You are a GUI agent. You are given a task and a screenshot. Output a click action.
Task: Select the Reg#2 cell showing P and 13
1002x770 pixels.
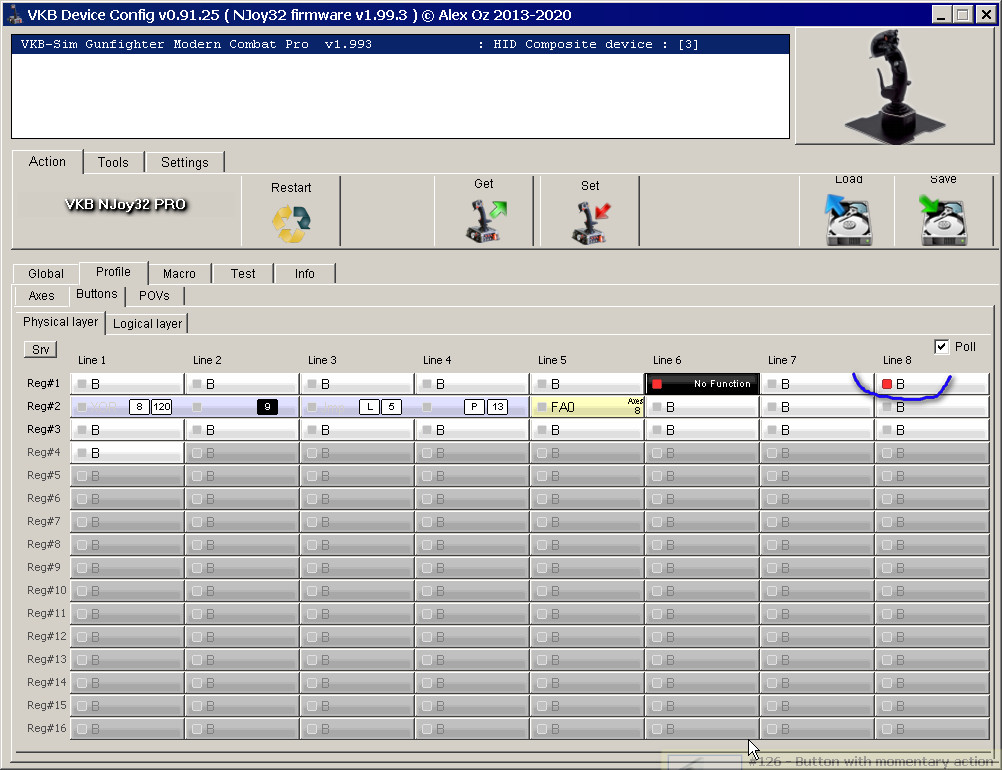(x=472, y=406)
